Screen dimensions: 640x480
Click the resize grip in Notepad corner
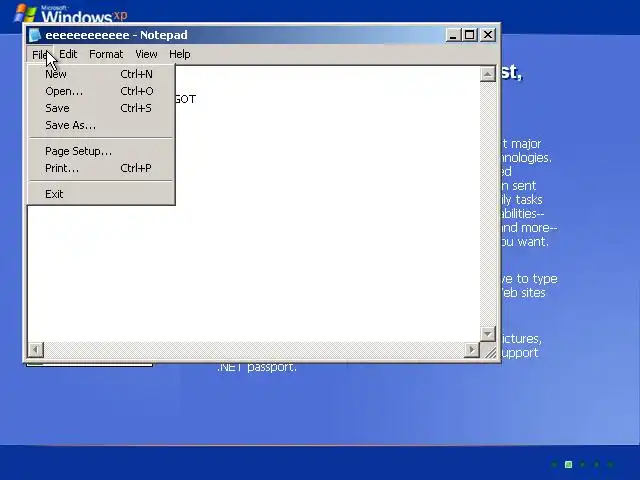(x=489, y=351)
